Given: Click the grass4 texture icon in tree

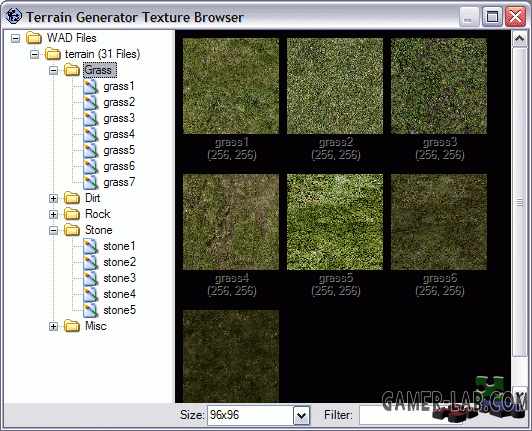Looking at the screenshot, I should coord(91,134).
